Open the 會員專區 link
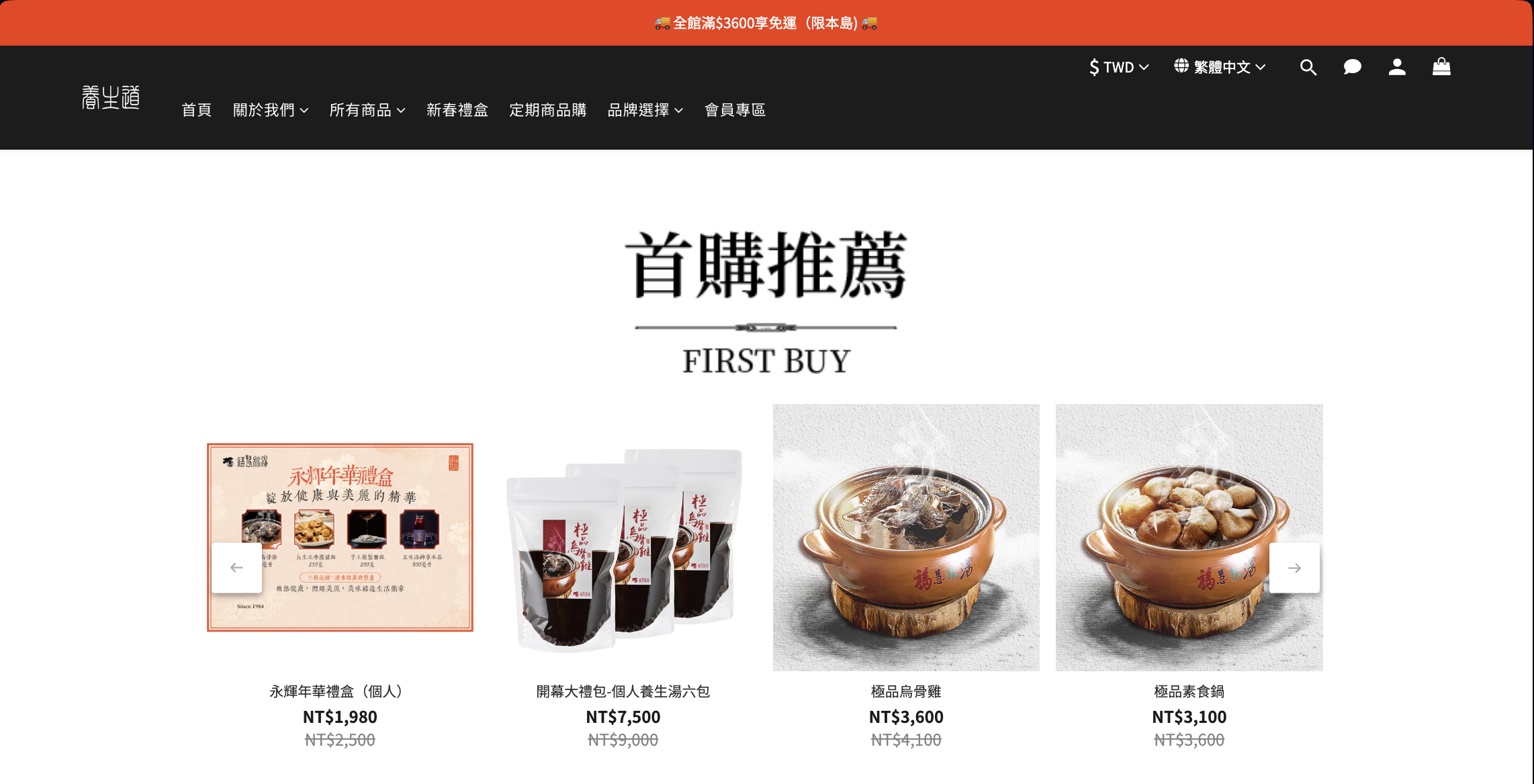The width and height of the screenshot is (1534, 784). pos(735,110)
